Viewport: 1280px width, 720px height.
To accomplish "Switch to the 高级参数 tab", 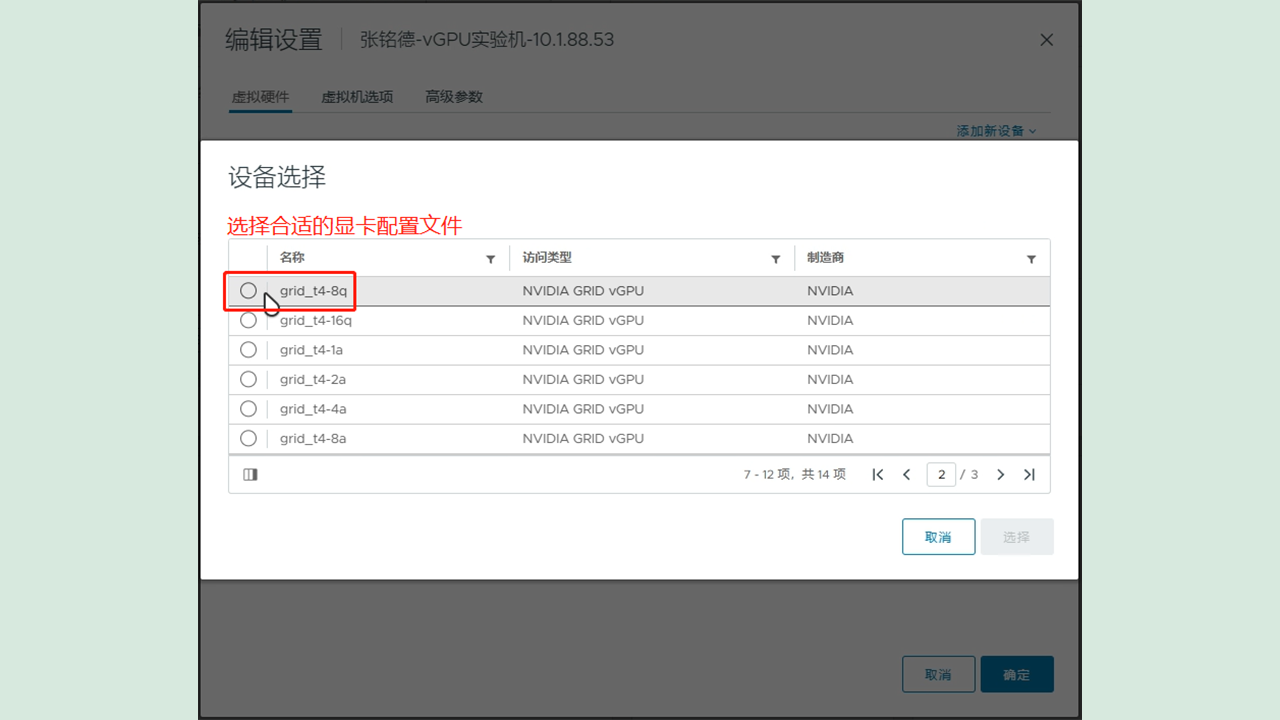I will tap(454, 97).
